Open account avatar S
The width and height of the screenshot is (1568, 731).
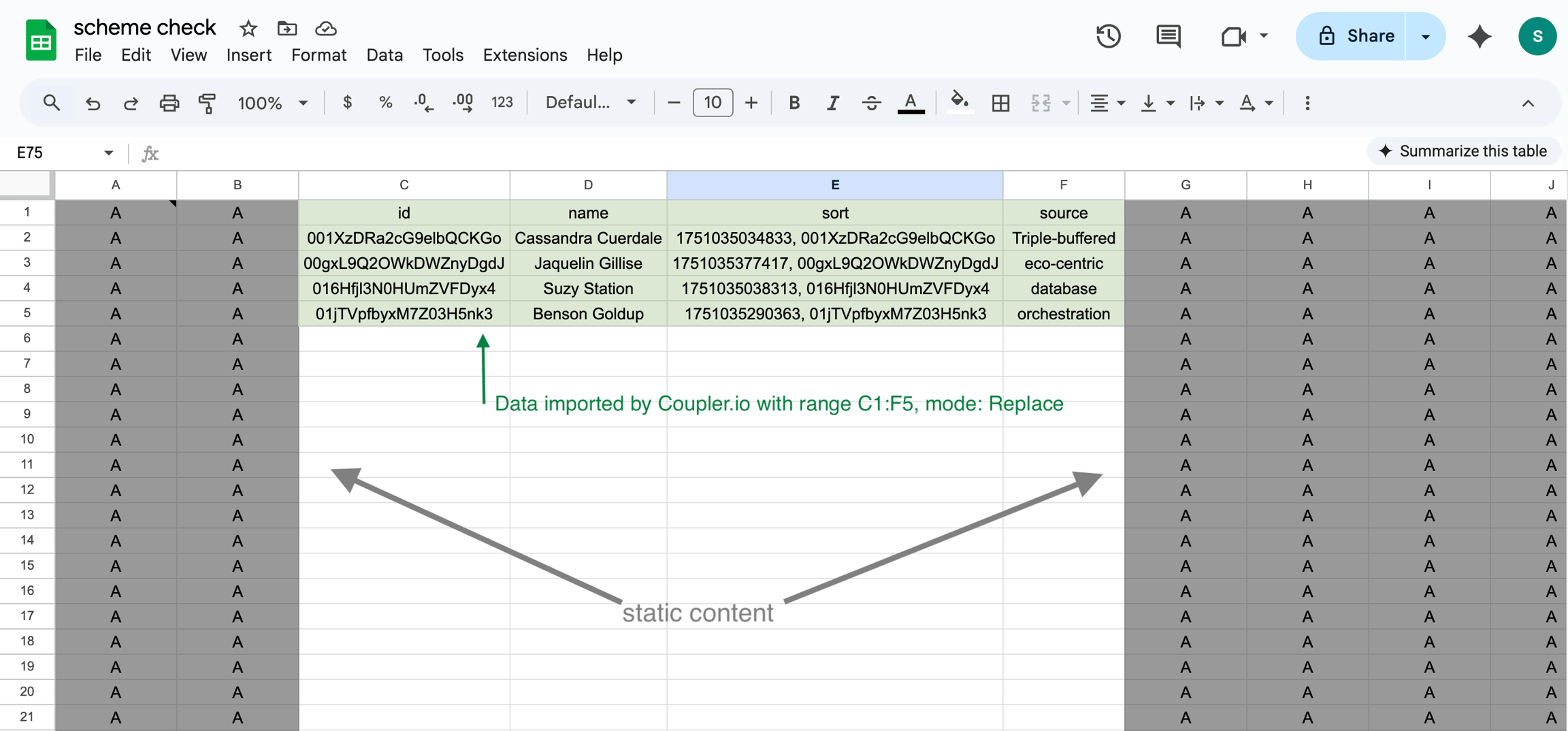1537,36
